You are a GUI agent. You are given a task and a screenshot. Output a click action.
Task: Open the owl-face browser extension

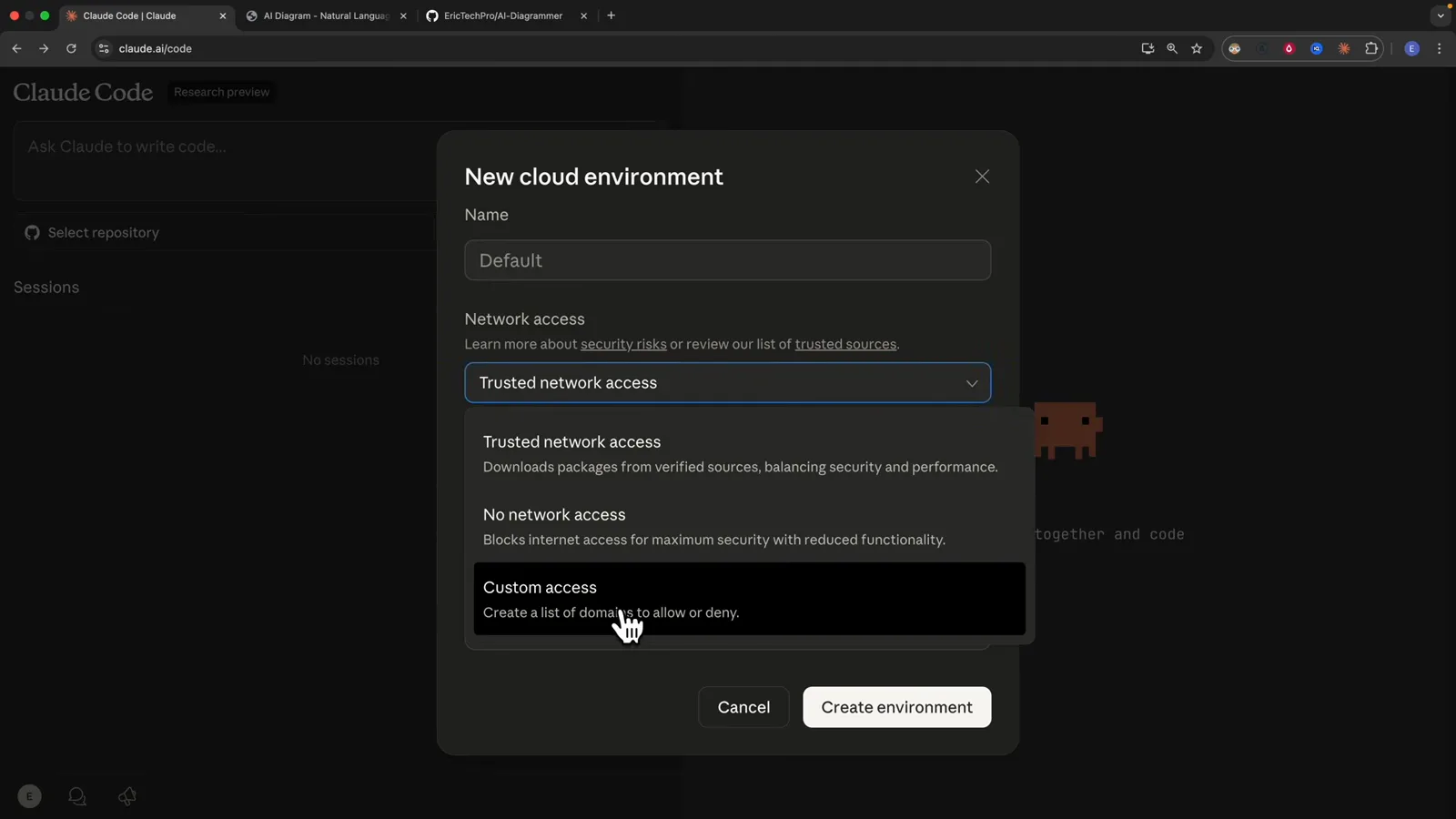click(1235, 48)
